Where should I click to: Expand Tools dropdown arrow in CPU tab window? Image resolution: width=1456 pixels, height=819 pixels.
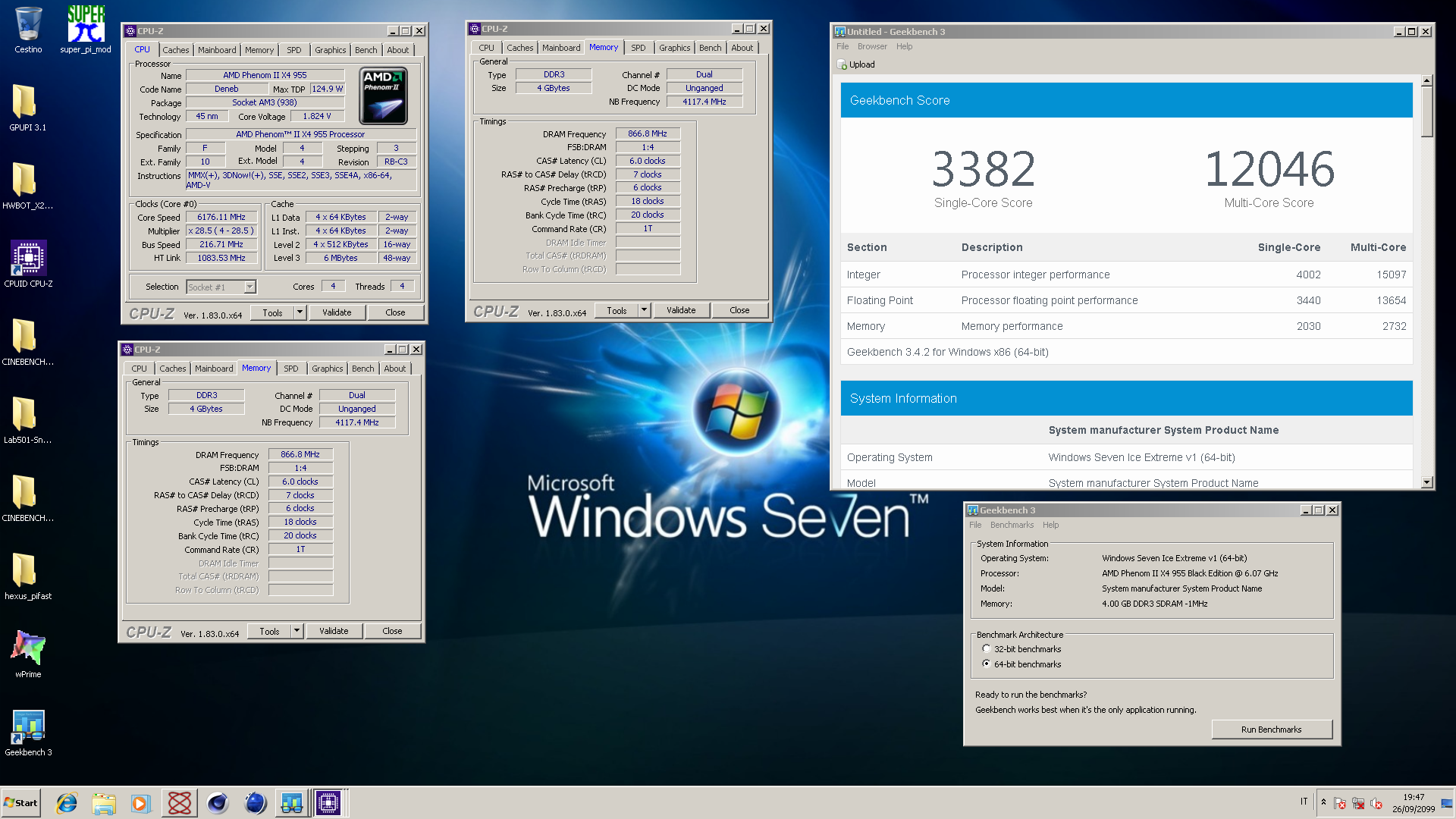coord(300,312)
